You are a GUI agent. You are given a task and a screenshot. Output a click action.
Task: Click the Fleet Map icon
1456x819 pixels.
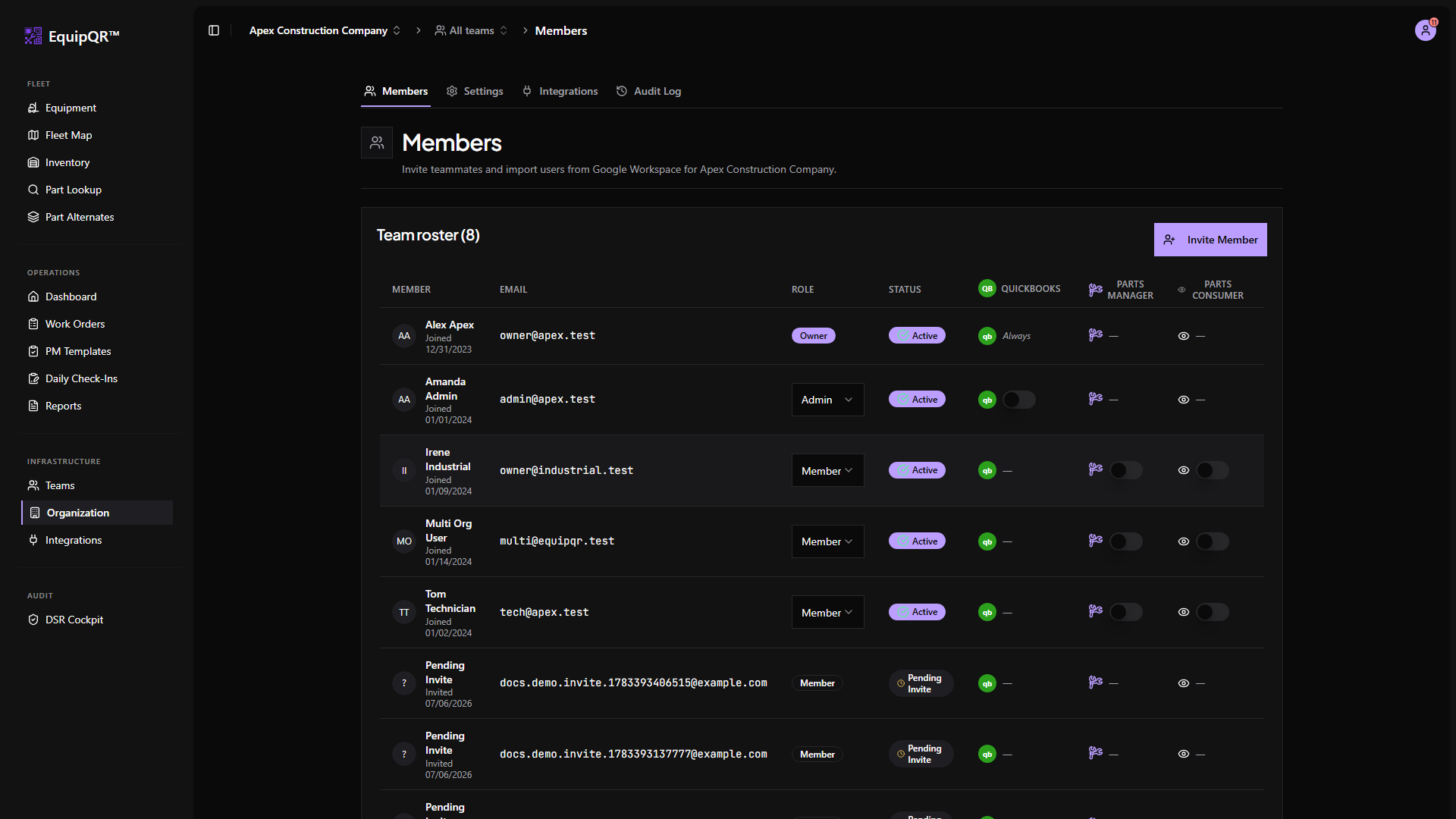pyautogui.click(x=33, y=135)
